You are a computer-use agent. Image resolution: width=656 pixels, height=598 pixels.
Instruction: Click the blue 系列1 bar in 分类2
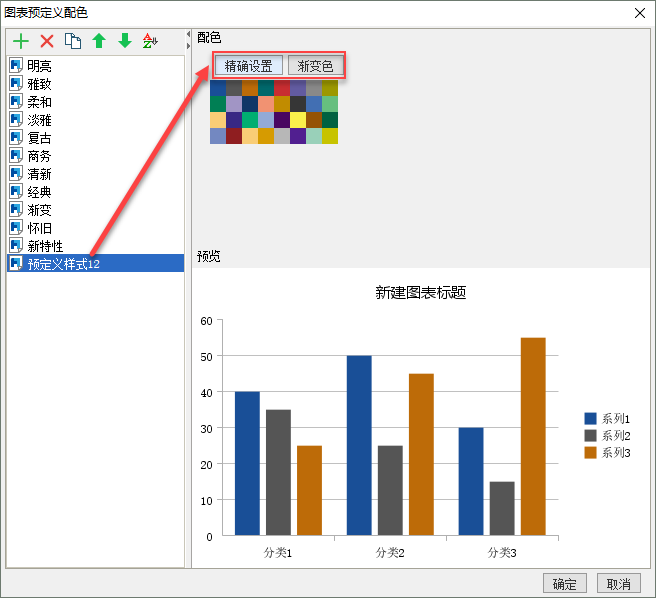[x=359, y=445]
